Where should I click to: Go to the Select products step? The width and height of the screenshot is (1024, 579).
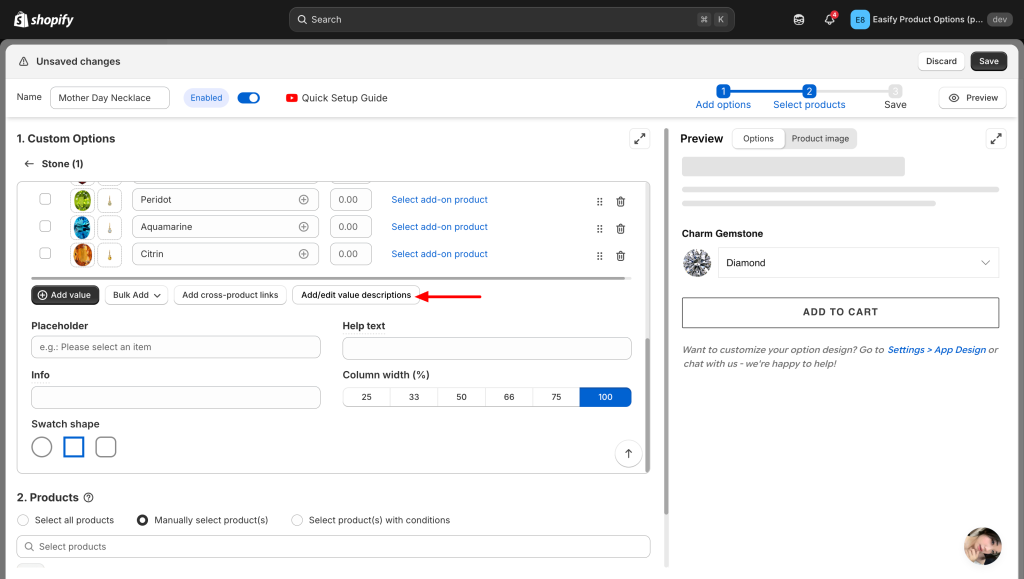click(x=809, y=97)
